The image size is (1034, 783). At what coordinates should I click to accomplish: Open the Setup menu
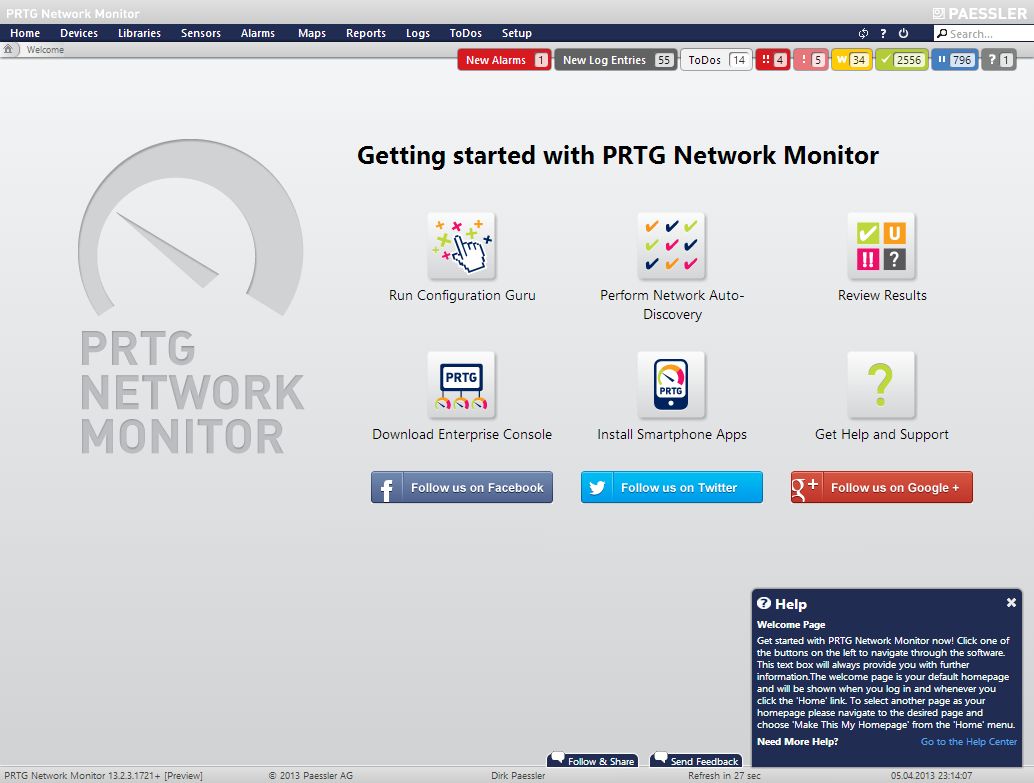517,33
